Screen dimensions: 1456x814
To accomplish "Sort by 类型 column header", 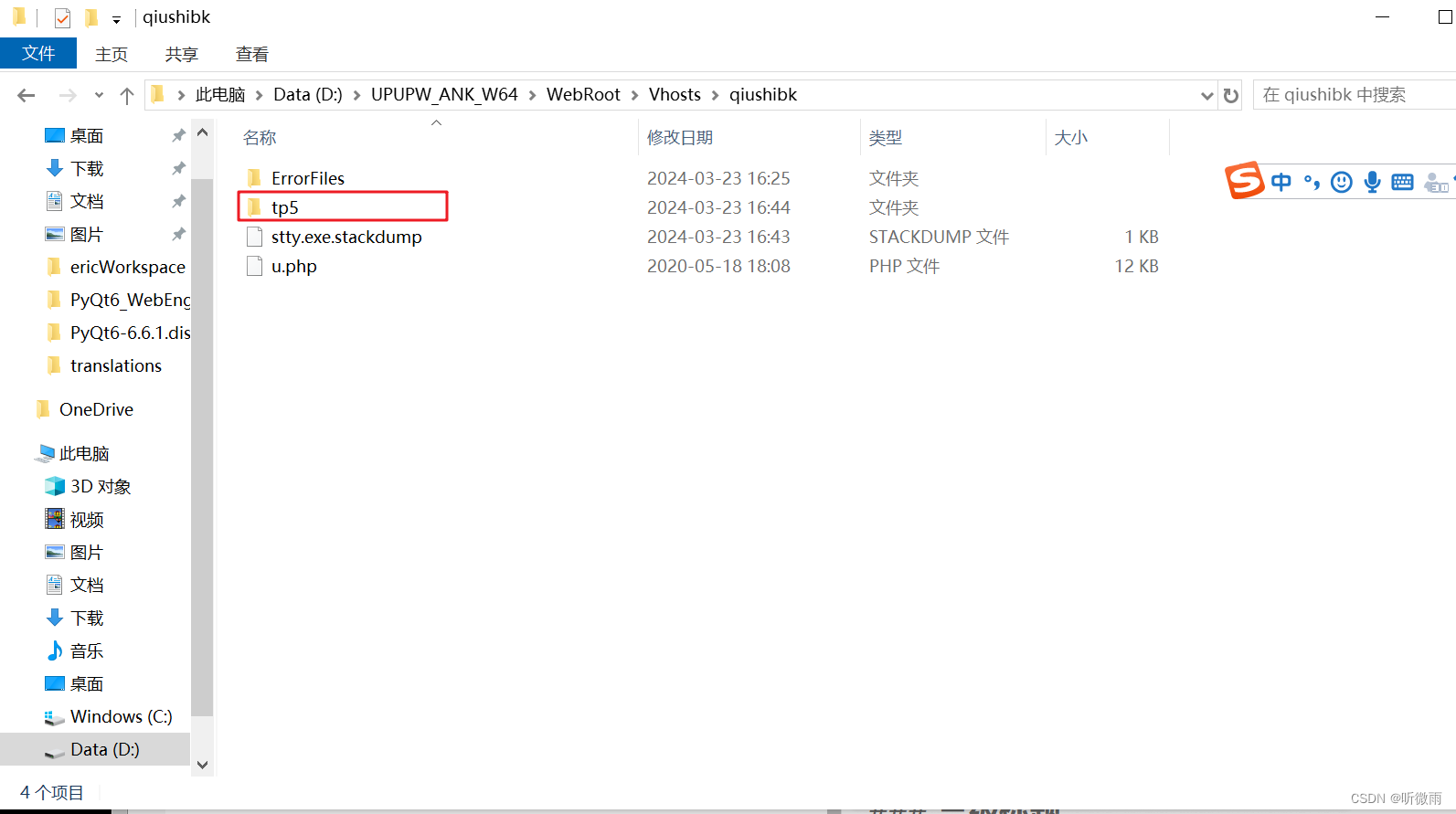I will click(x=886, y=138).
